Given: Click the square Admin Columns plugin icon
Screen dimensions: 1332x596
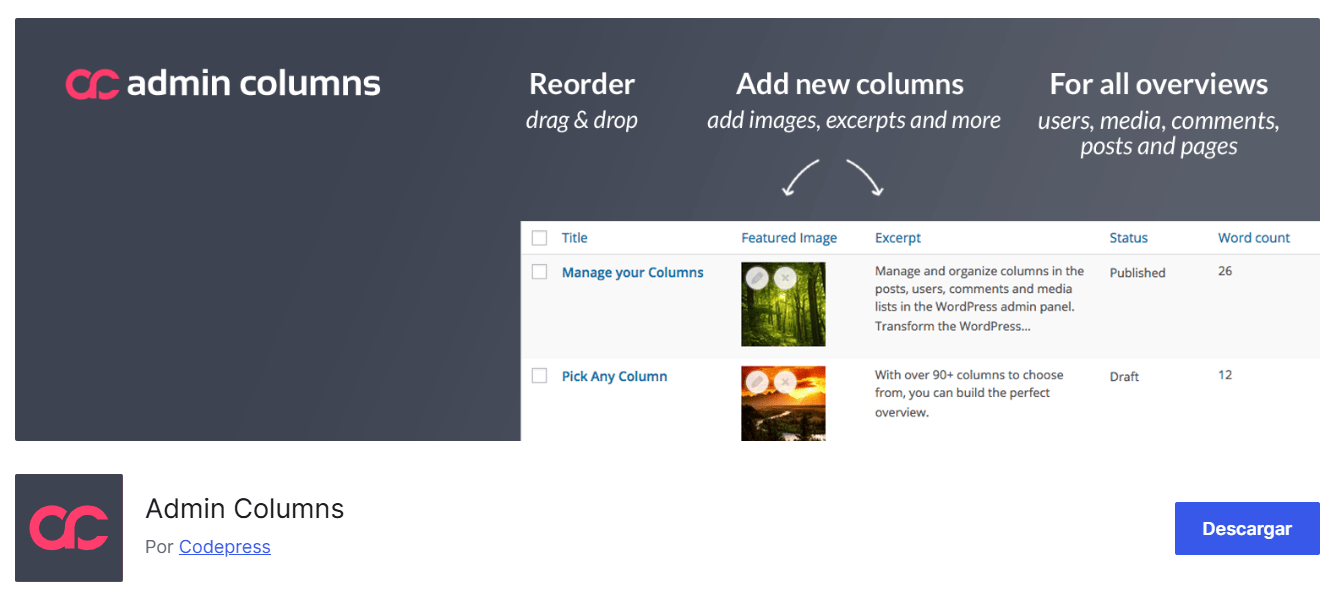Looking at the screenshot, I should click(x=69, y=528).
